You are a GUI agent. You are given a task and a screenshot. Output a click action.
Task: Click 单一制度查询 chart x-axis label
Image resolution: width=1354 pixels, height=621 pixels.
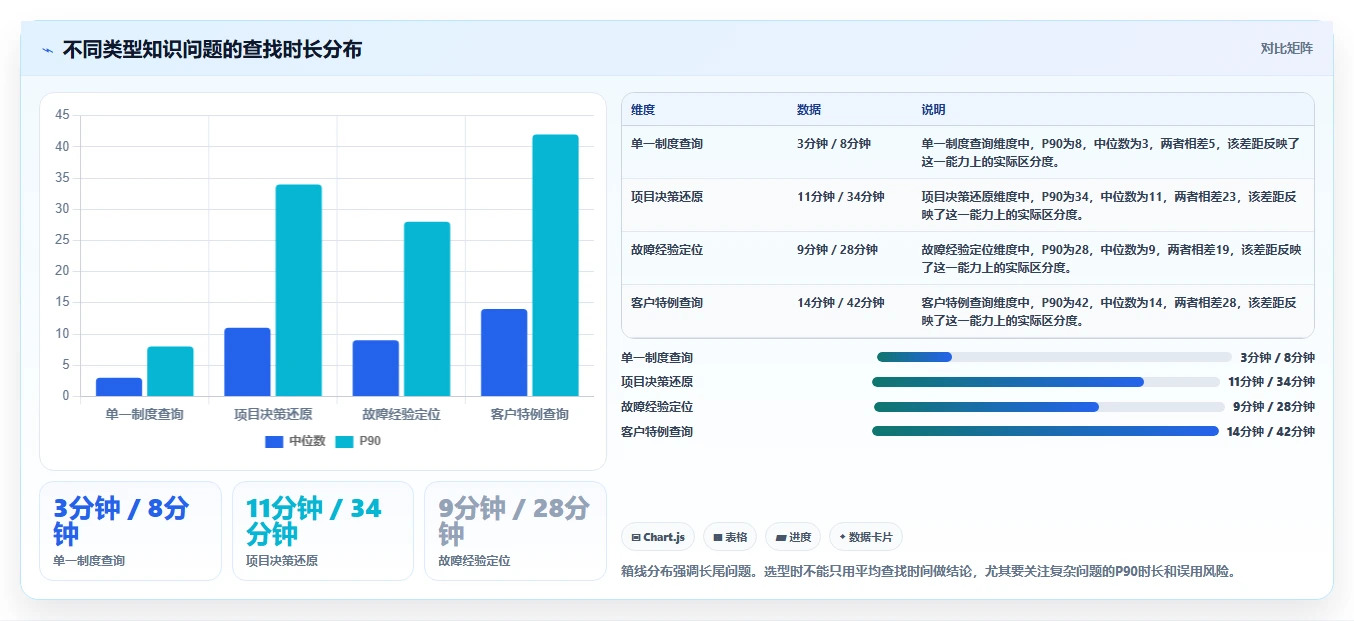(x=144, y=414)
